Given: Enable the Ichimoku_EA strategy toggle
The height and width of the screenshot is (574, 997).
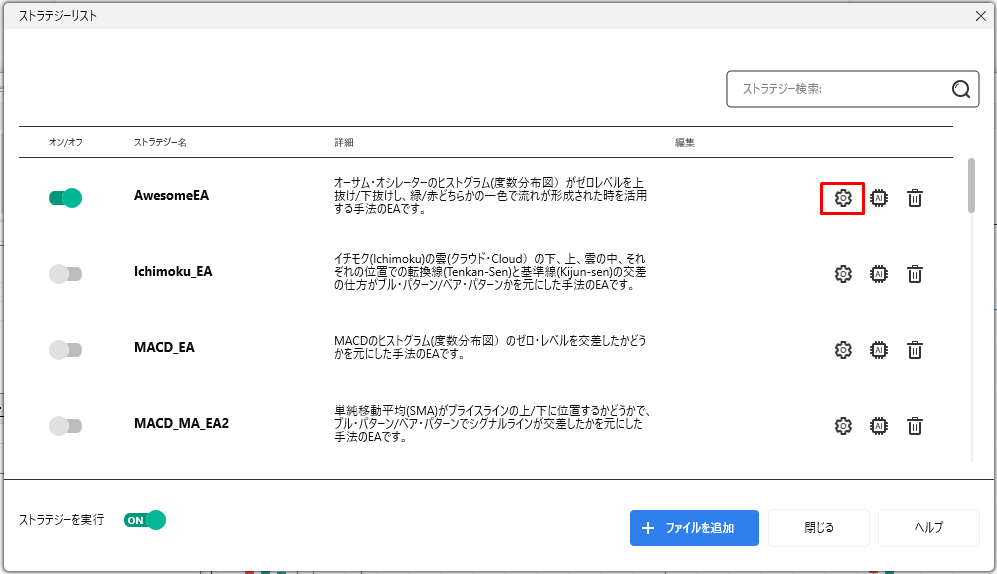Looking at the screenshot, I should (65, 274).
